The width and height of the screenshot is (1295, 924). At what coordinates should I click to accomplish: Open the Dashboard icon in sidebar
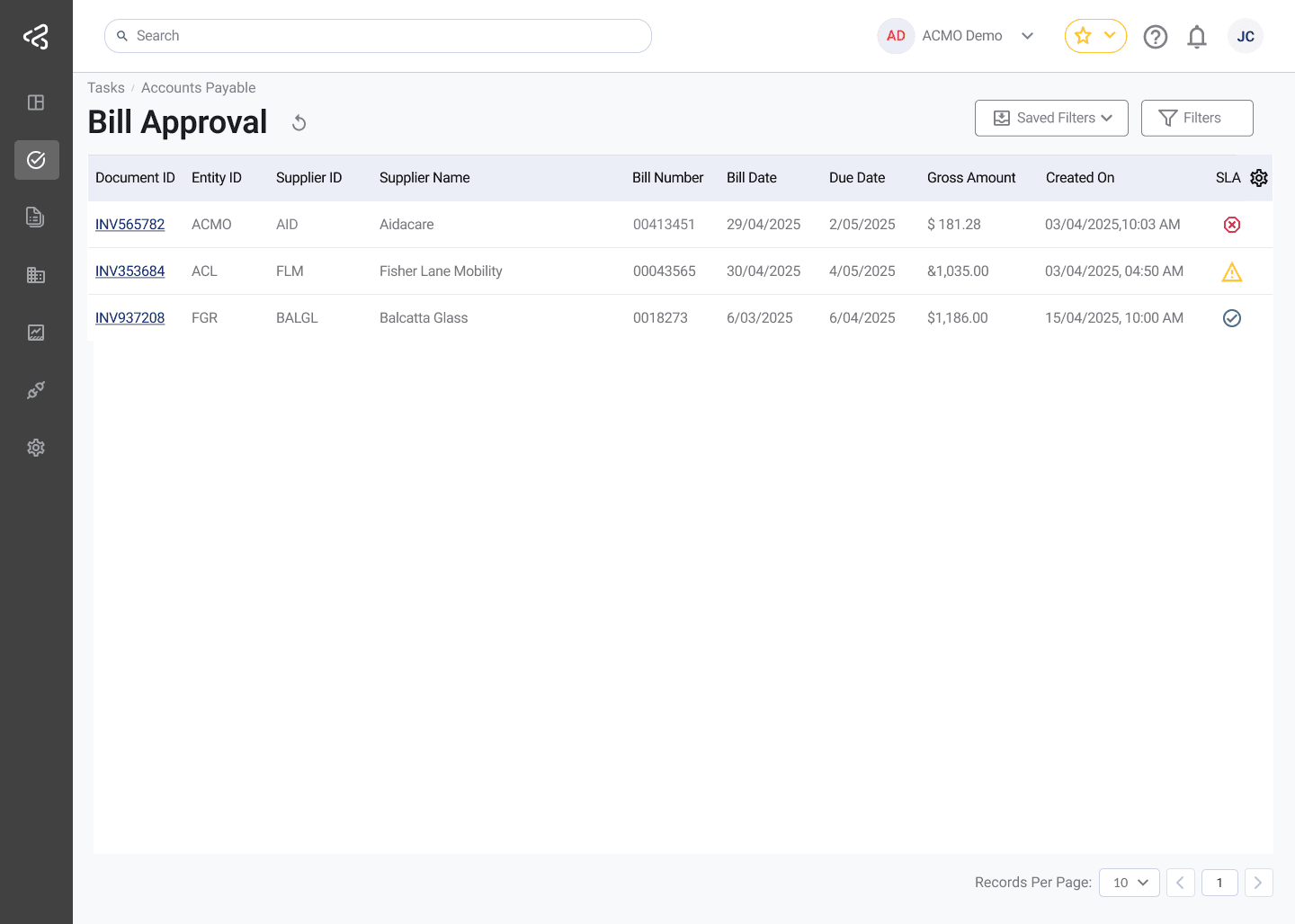[36, 102]
